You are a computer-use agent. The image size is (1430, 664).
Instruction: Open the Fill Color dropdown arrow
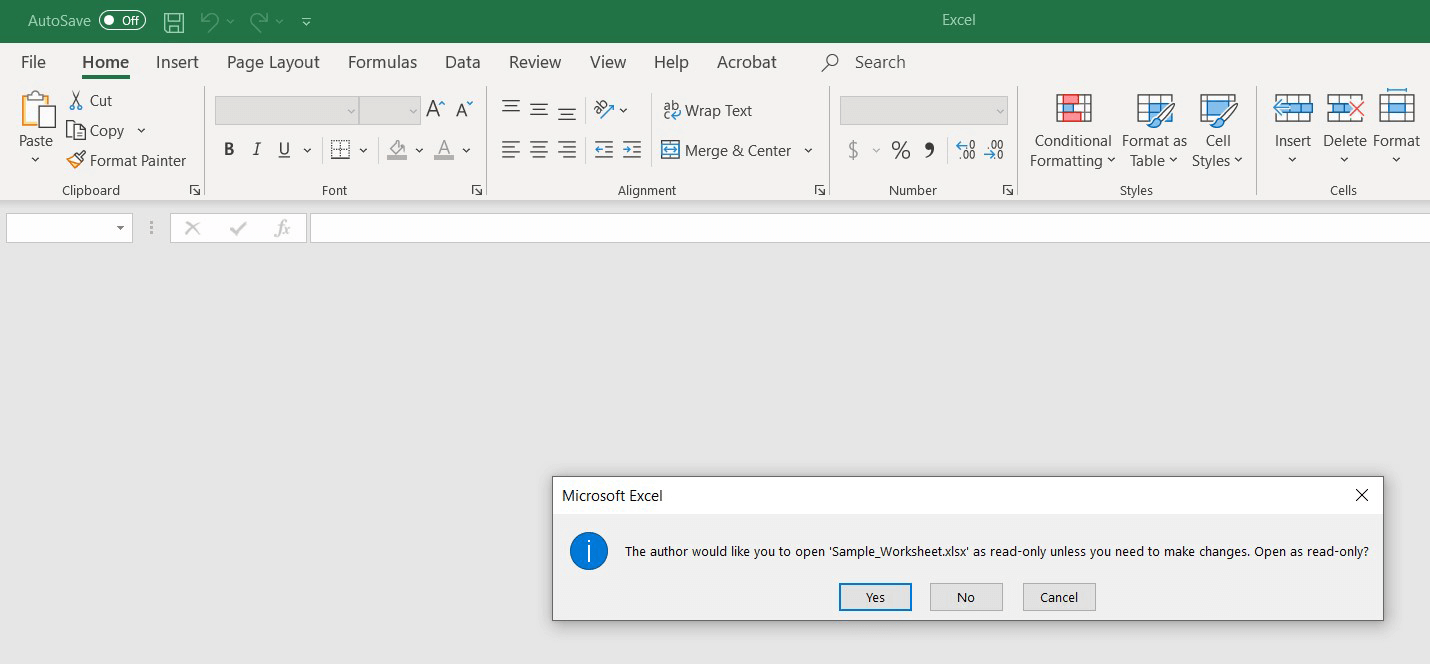tap(419, 150)
